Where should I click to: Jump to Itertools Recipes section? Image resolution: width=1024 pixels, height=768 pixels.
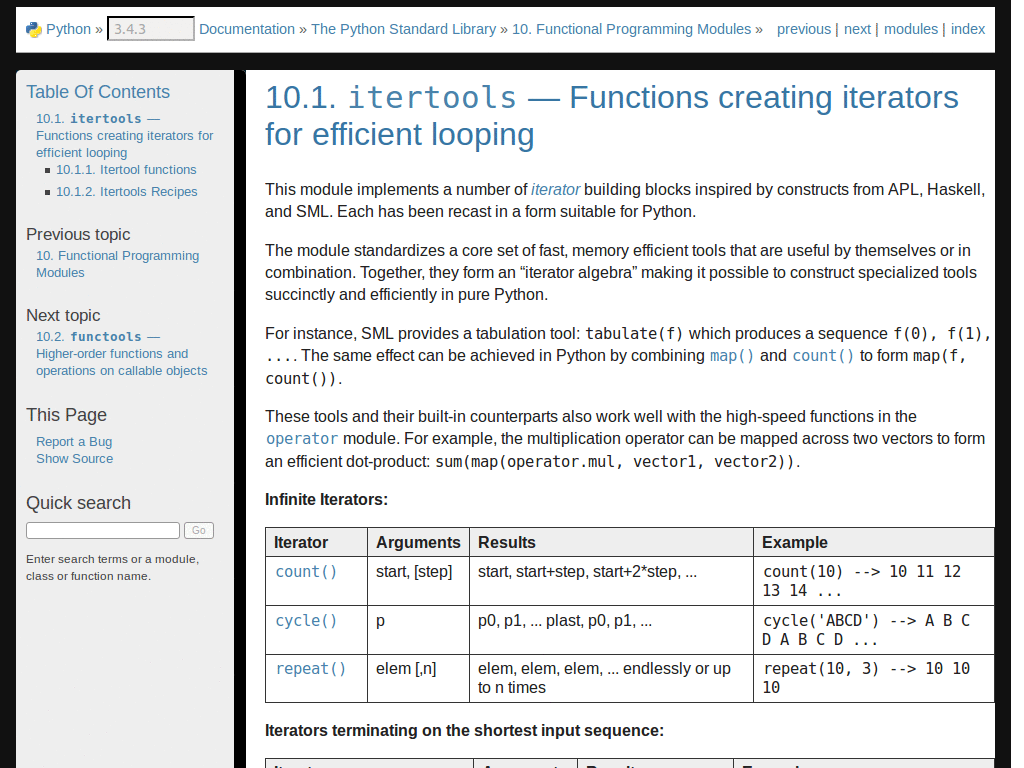(126, 192)
